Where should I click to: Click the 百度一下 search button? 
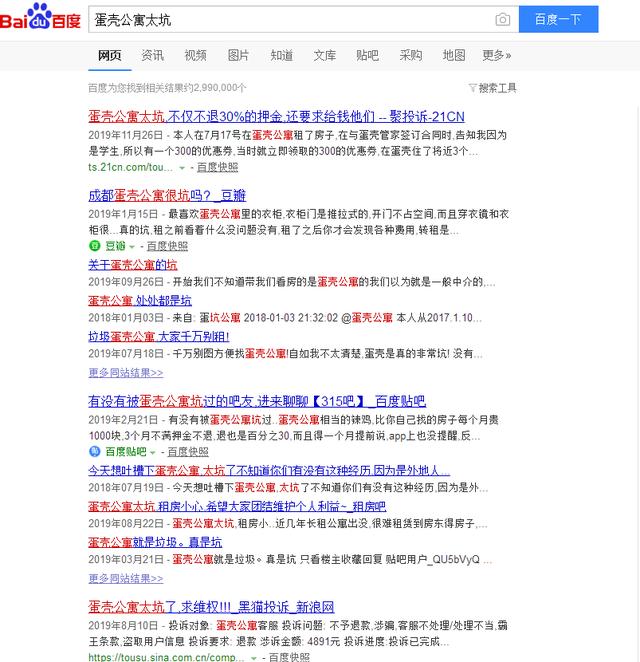tap(558, 19)
